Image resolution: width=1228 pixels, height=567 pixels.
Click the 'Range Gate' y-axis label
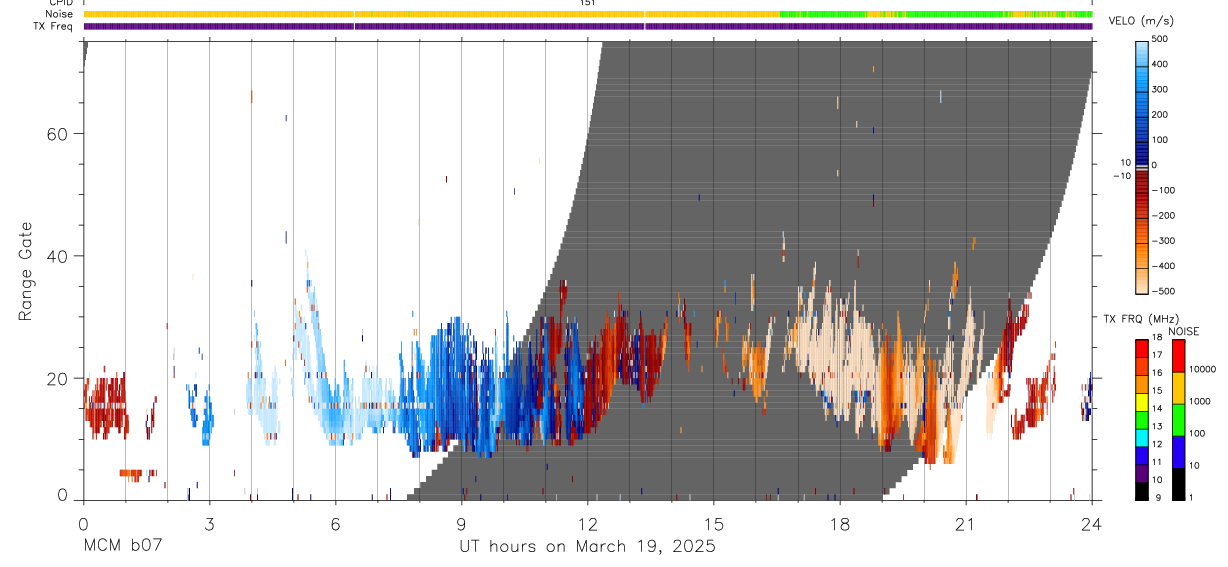point(25,271)
